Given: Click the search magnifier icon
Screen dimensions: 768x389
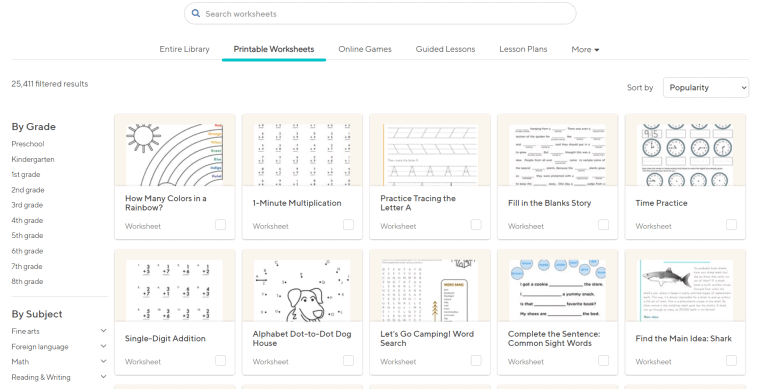Looking at the screenshot, I should pyautogui.click(x=195, y=13).
